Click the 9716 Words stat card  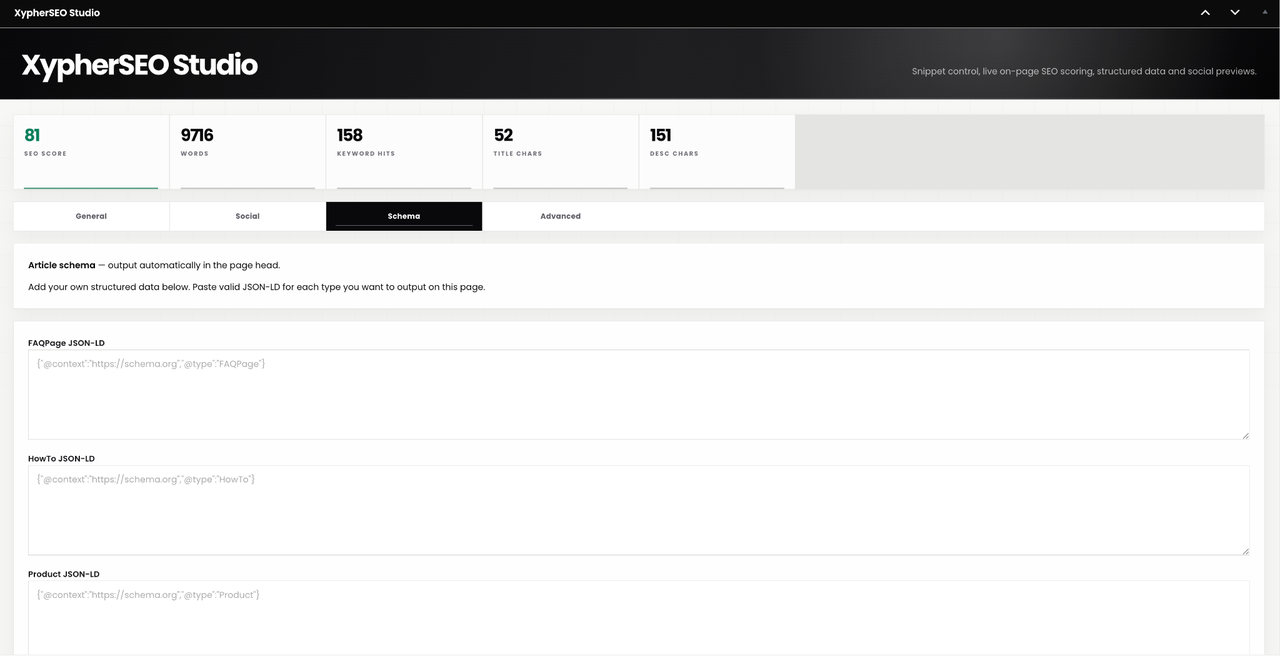coord(248,151)
